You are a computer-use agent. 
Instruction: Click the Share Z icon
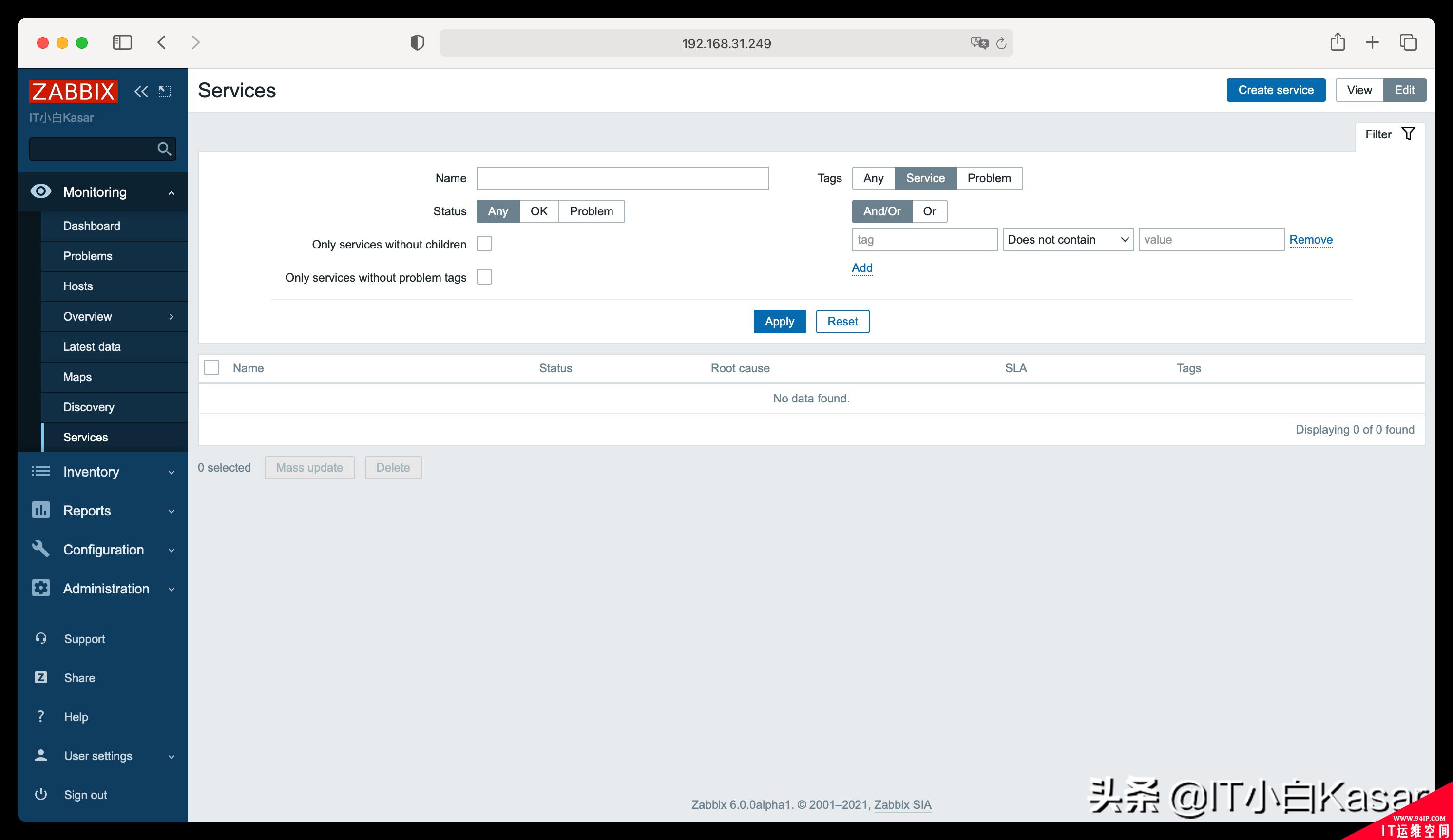41,677
